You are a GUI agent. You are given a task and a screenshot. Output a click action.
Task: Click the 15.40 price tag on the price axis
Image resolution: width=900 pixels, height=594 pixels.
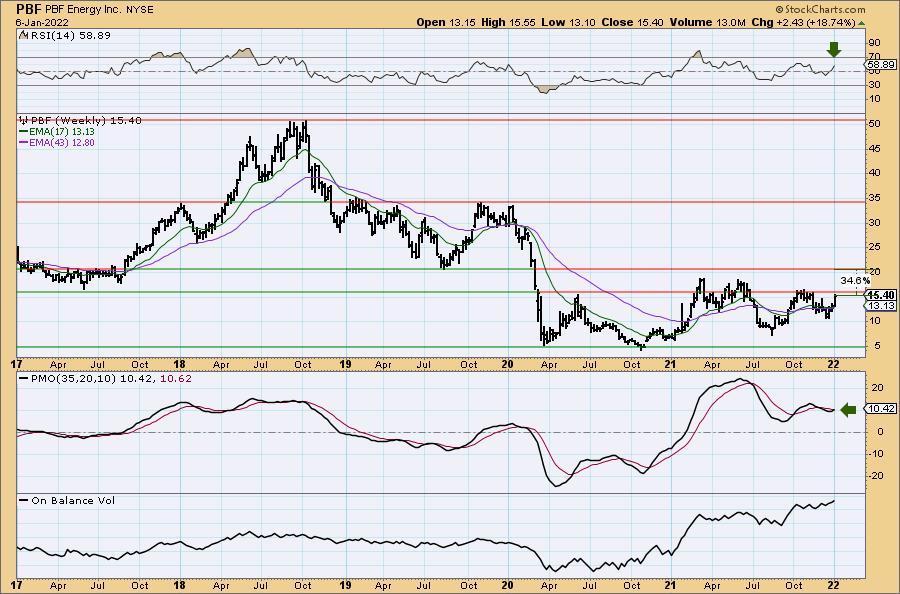tap(882, 295)
